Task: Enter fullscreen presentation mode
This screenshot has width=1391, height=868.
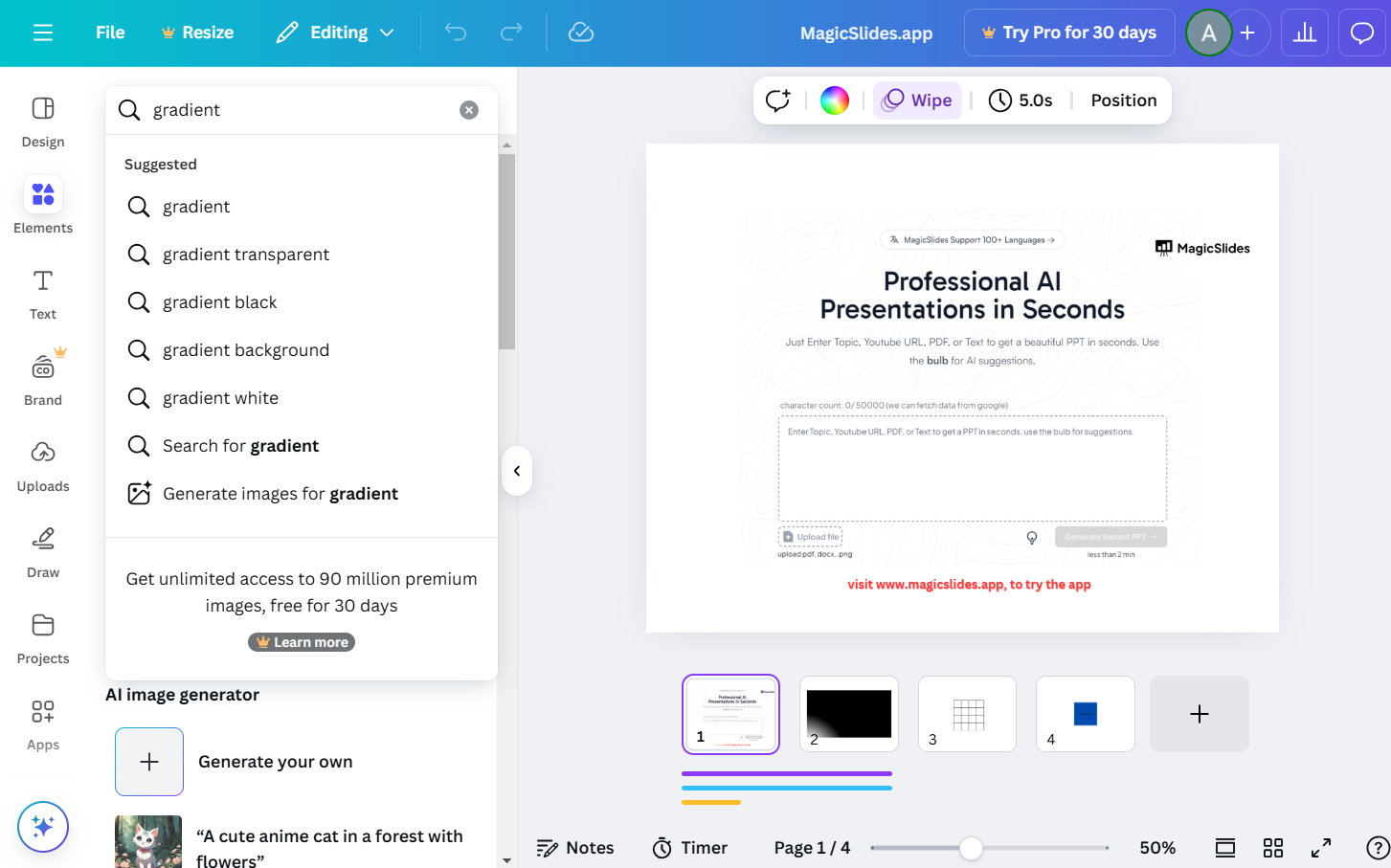Action: click(x=1321, y=848)
